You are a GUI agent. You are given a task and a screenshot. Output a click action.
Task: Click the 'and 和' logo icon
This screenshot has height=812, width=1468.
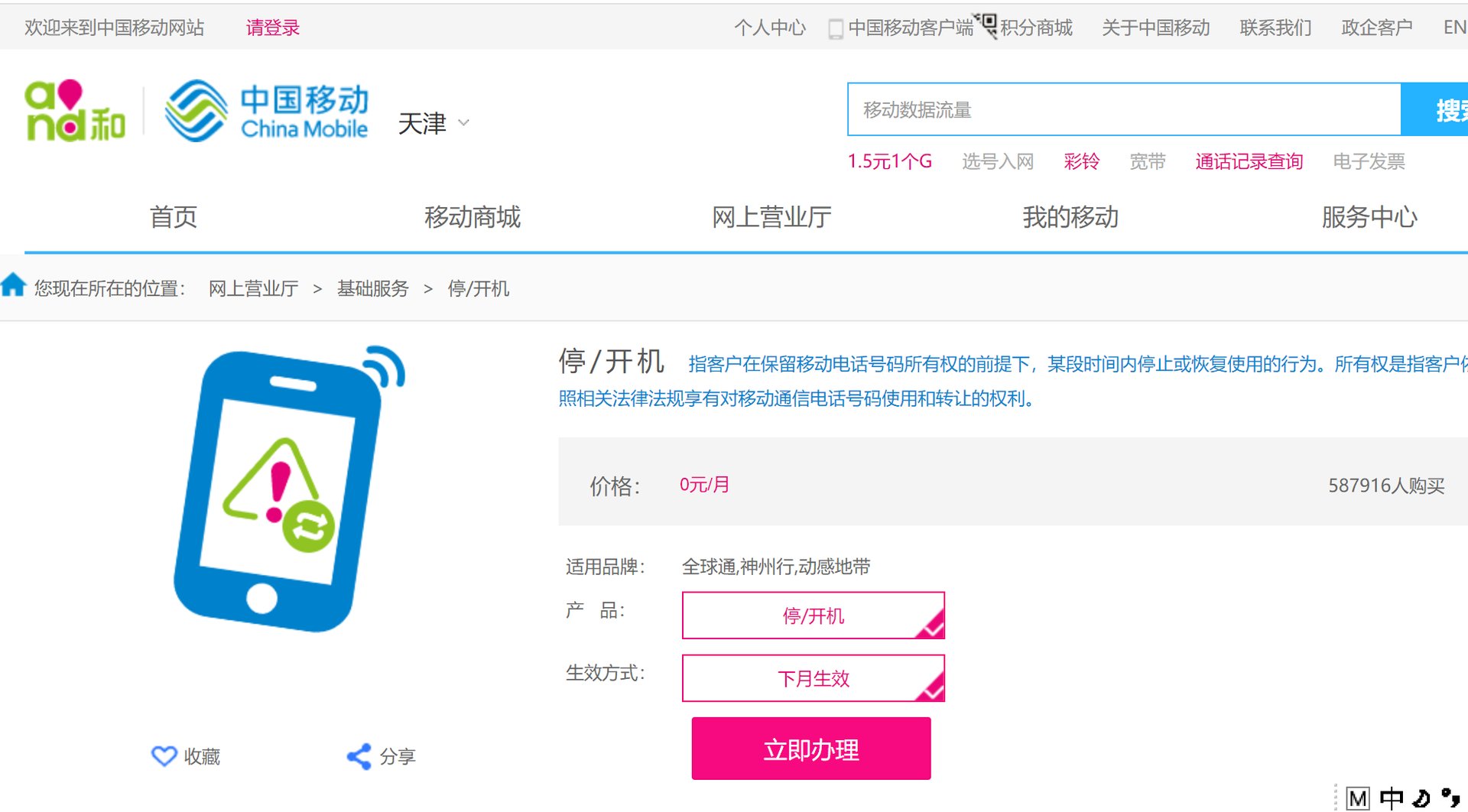point(75,111)
